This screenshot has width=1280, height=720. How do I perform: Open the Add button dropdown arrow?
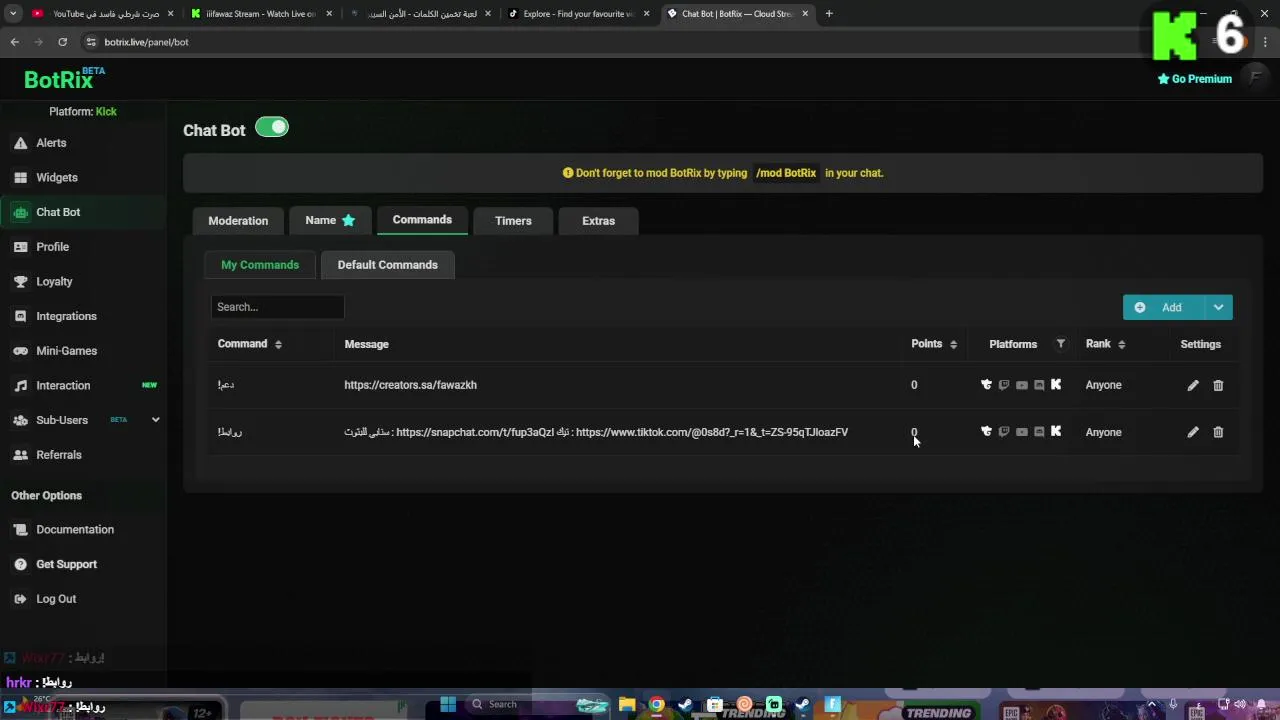coord(1218,307)
